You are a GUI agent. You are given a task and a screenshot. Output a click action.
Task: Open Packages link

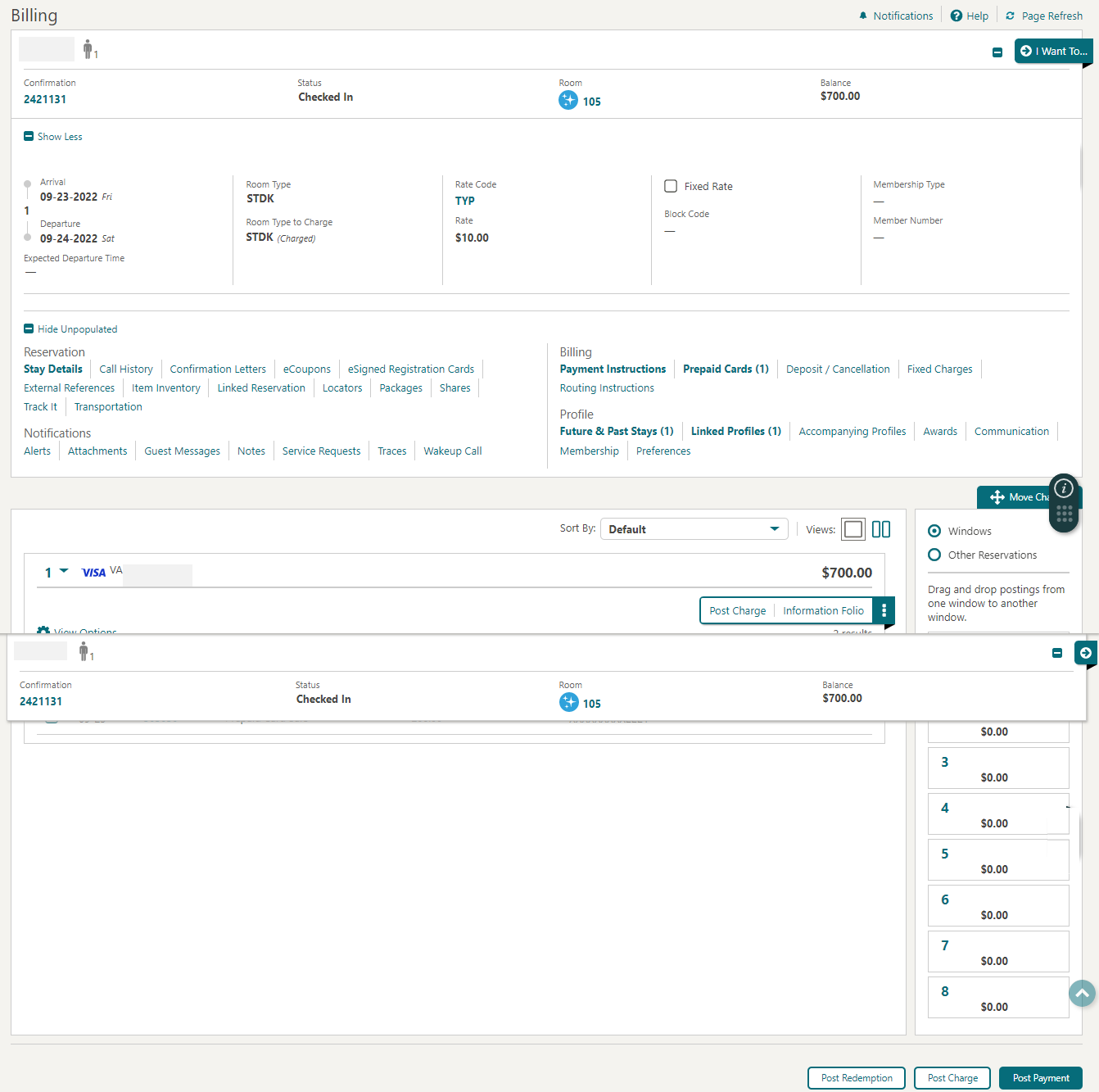tap(401, 388)
